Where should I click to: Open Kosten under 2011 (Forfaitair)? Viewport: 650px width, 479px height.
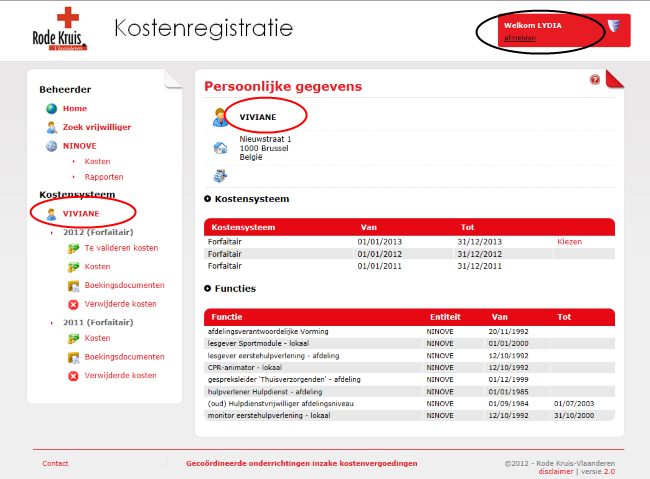coord(97,338)
